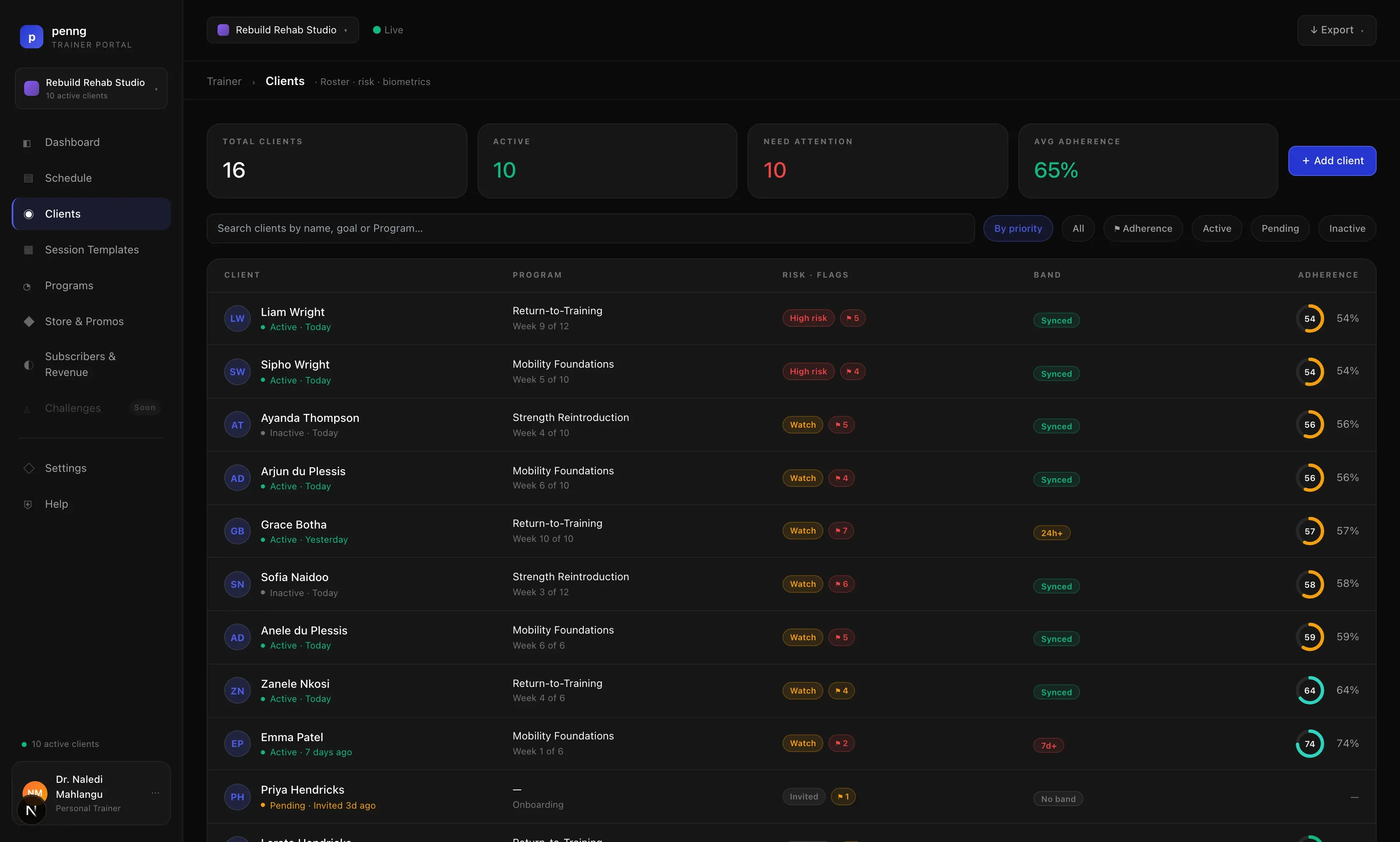Select the Pending filter chip
This screenshot has width=1400, height=842.
(x=1280, y=228)
